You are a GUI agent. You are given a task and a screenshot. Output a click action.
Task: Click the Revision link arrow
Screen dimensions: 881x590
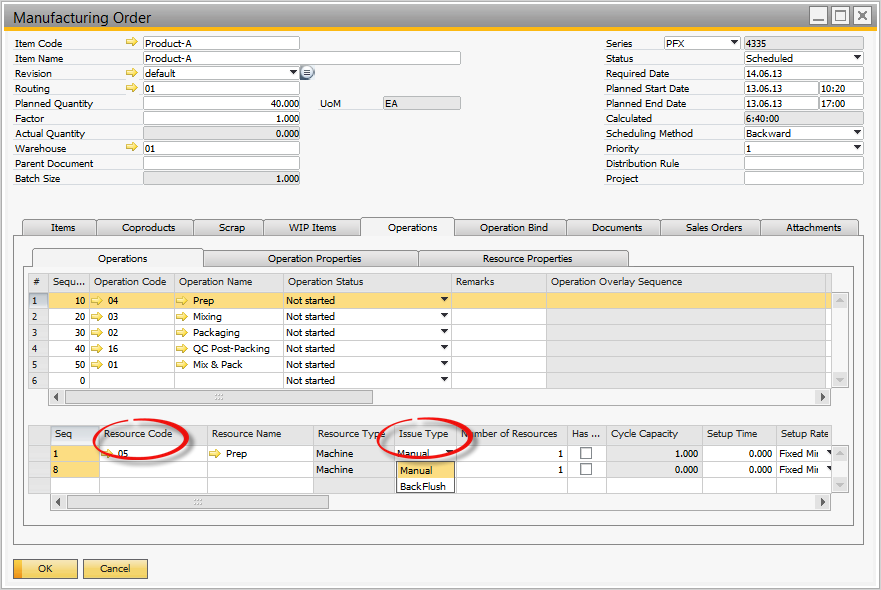click(131, 72)
